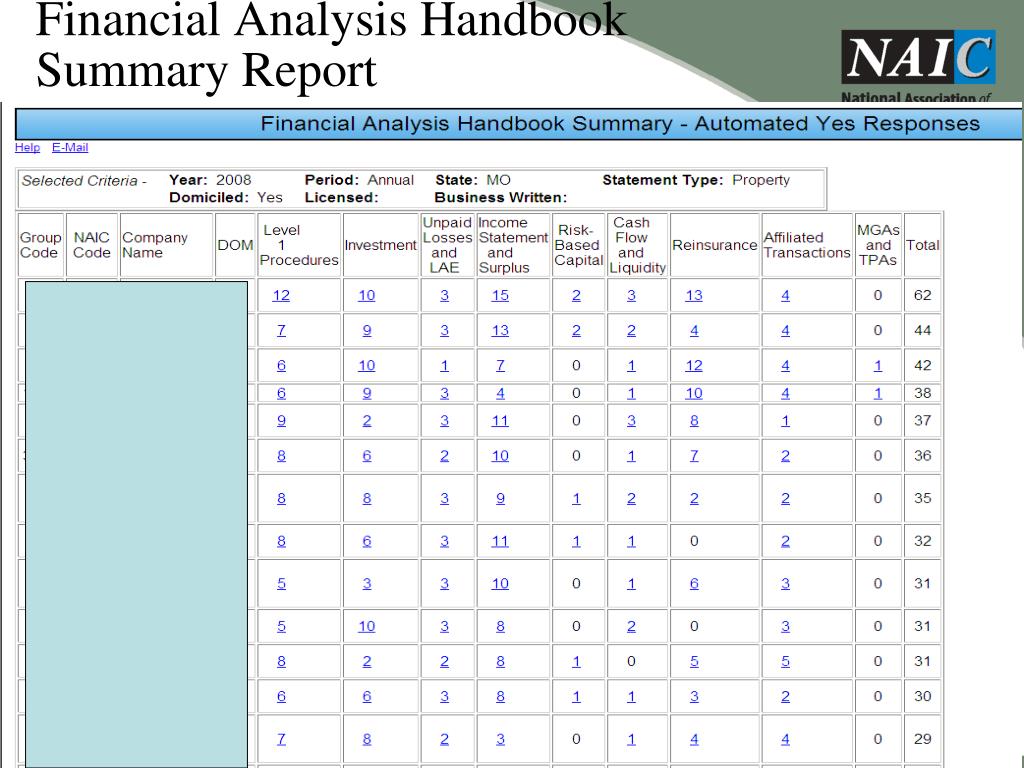The width and height of the screenshot is (1024, 768).
Task: Click the Risk-Based Capital column header
Action: click(578, 245)
